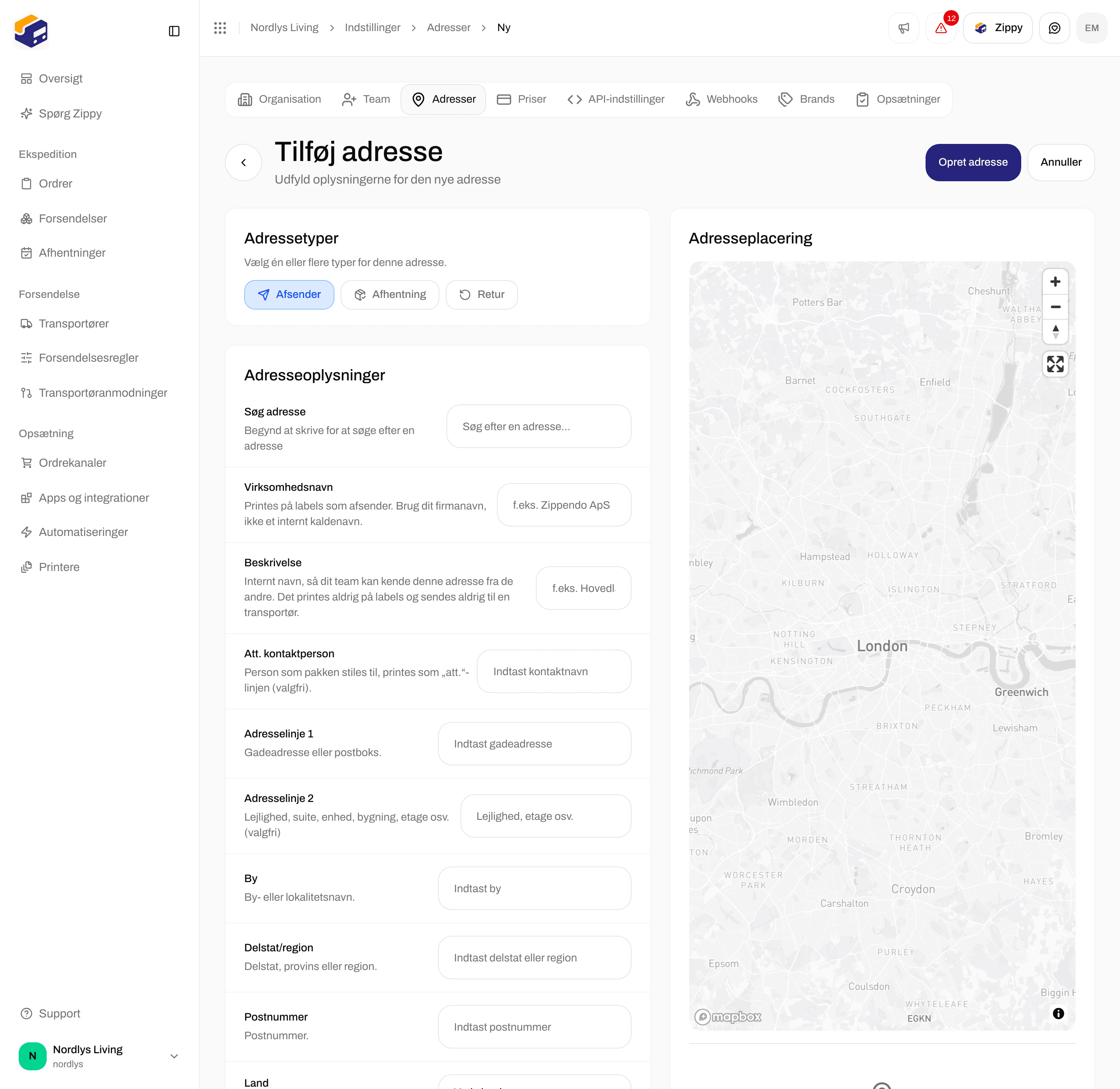Screen dimensions: 1120x1089
Task: Click the Virksomhedsnavn input field
Action: point(563,505)
